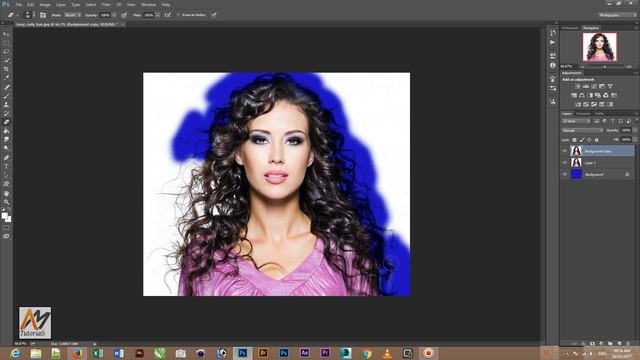
Task: Switch to the Histogram tab
Action: pos(570,28)
